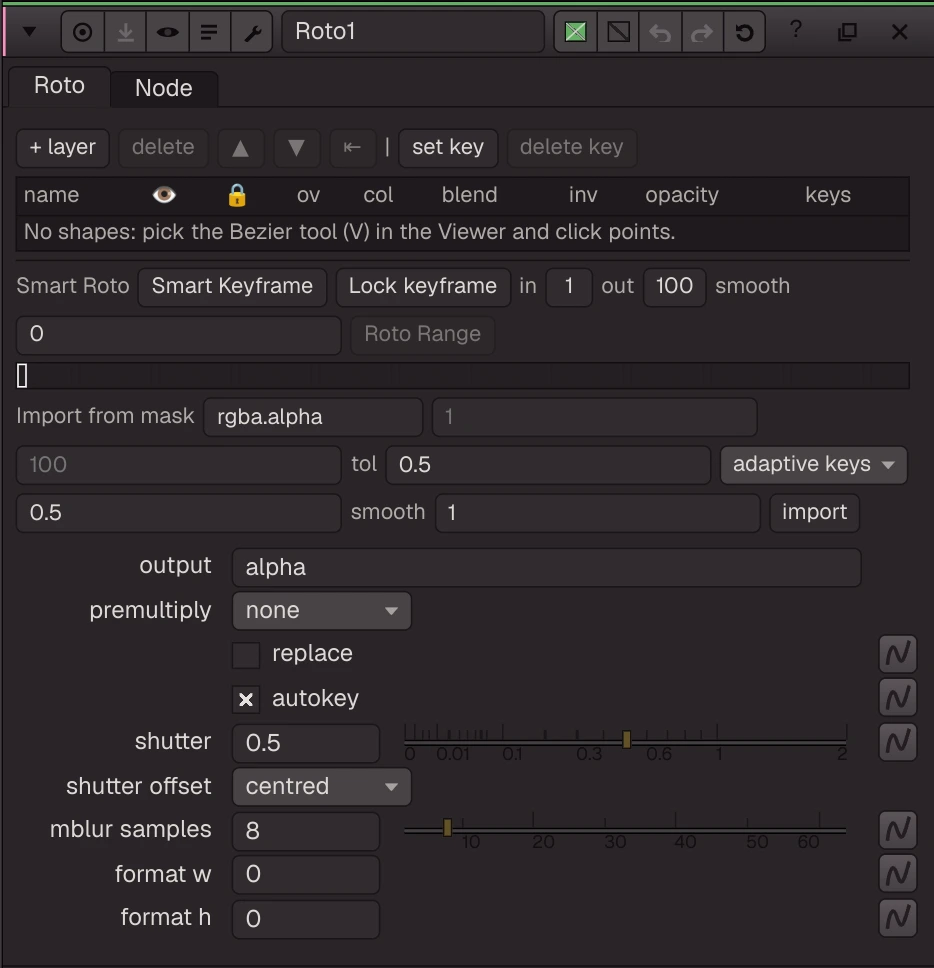This screenshot has height=968, width=934.
Task: Click the center node target icon
Action: tap(82, 32)
